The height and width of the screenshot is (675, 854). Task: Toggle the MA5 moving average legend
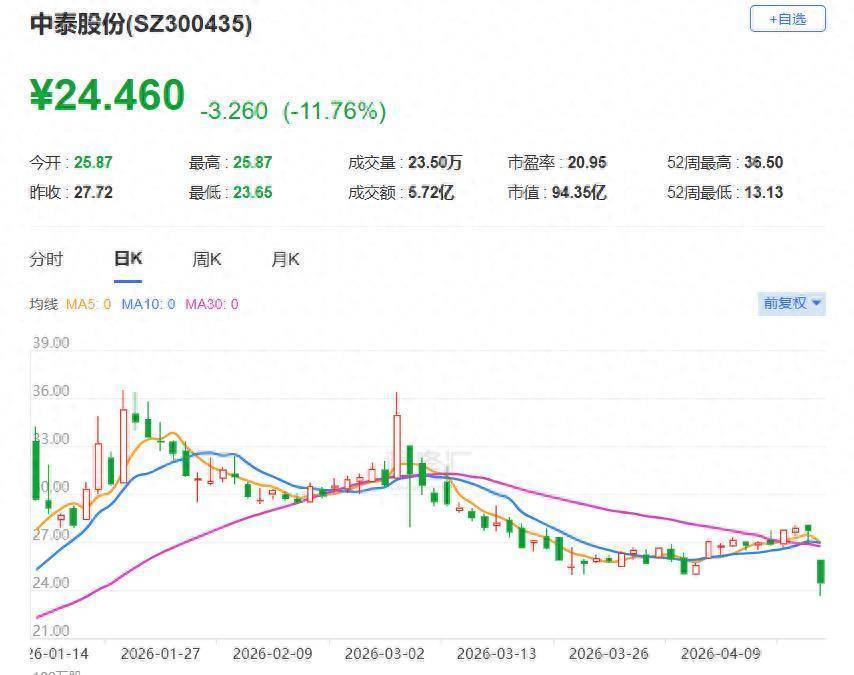[89, 304]
